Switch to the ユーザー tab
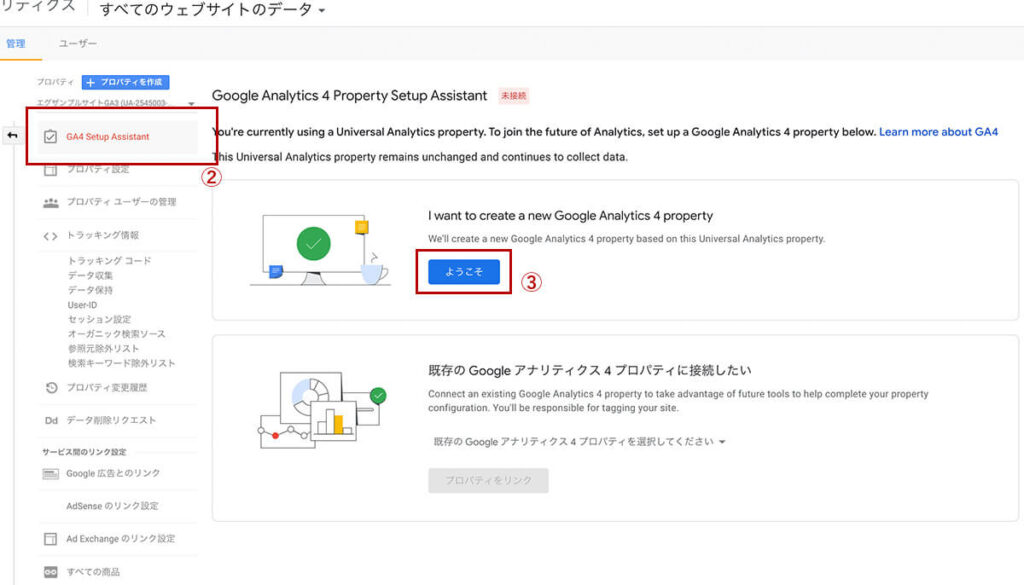1024x585 pixels. (x=78, y=44)
